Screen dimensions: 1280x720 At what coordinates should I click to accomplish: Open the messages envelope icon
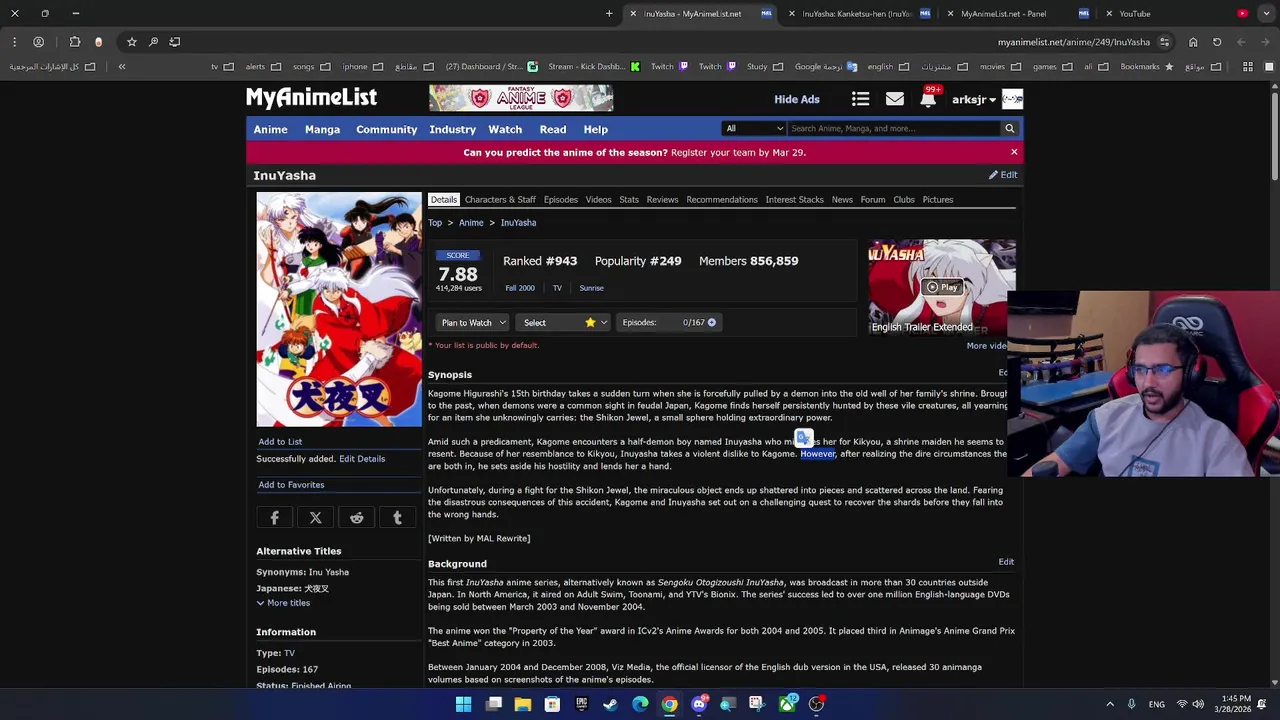(894, 99)
